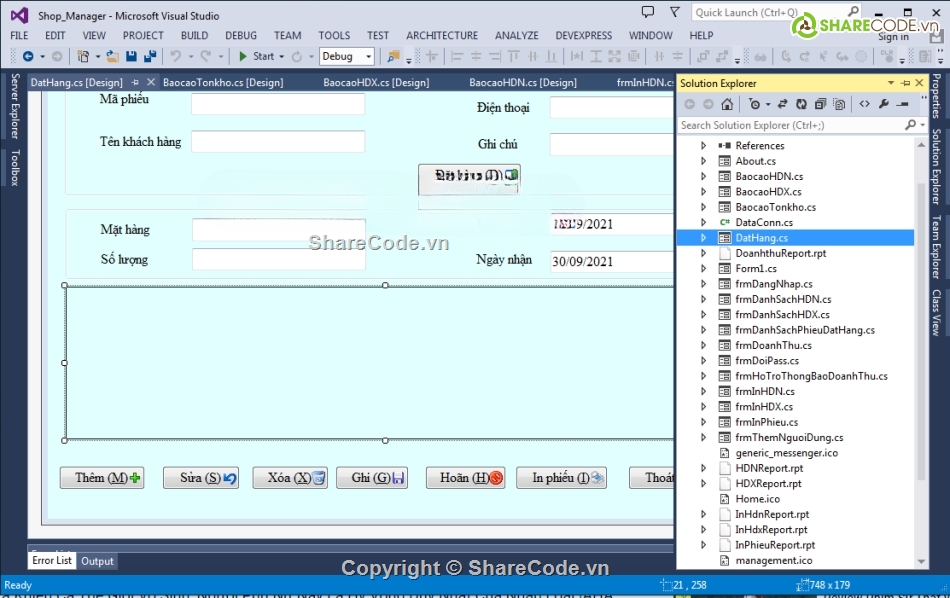The height and width of the screenshot is (598, 950).
Task: Save the current file with the disk icon
Action: point(131,56)
